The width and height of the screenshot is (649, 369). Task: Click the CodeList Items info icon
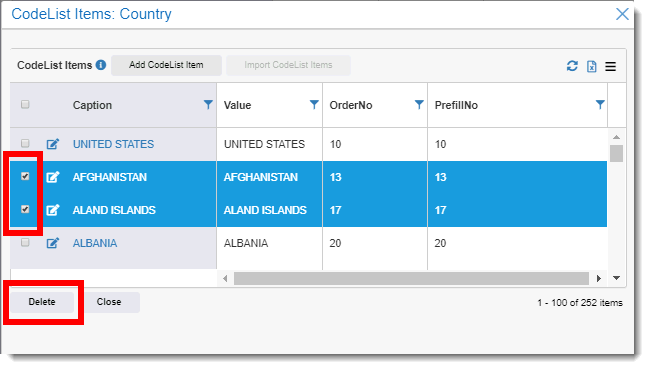(101, 65)
